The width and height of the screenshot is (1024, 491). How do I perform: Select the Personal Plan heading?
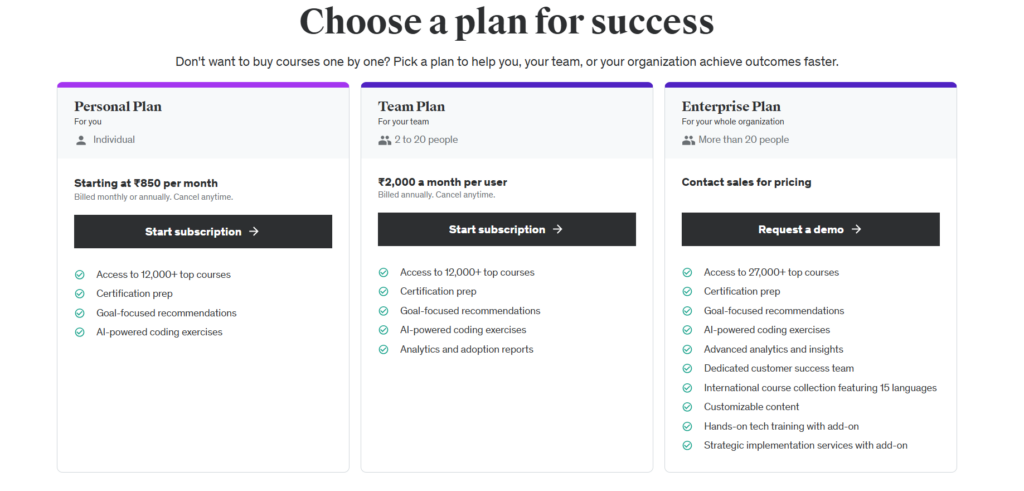pos(118,106)
